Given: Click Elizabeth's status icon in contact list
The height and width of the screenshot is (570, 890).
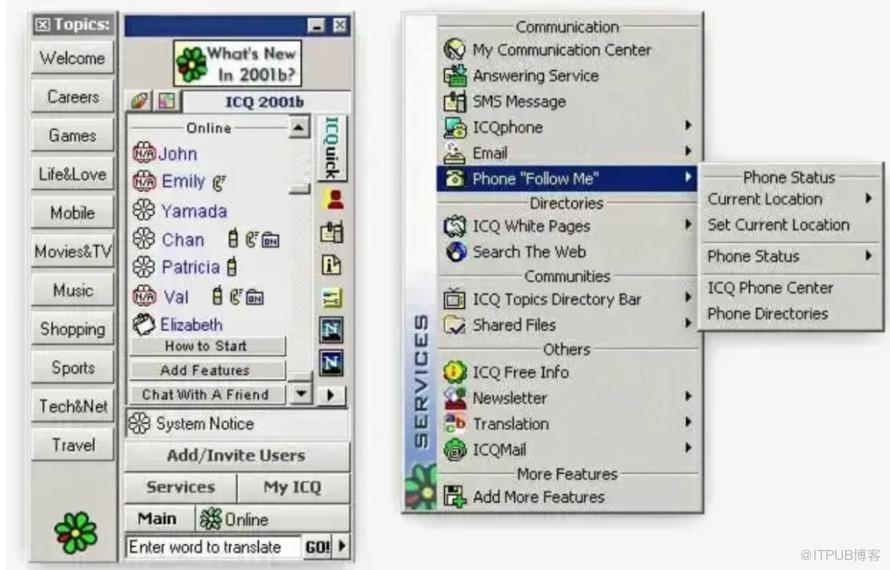Looking at the screenshot, I should 144,324.
